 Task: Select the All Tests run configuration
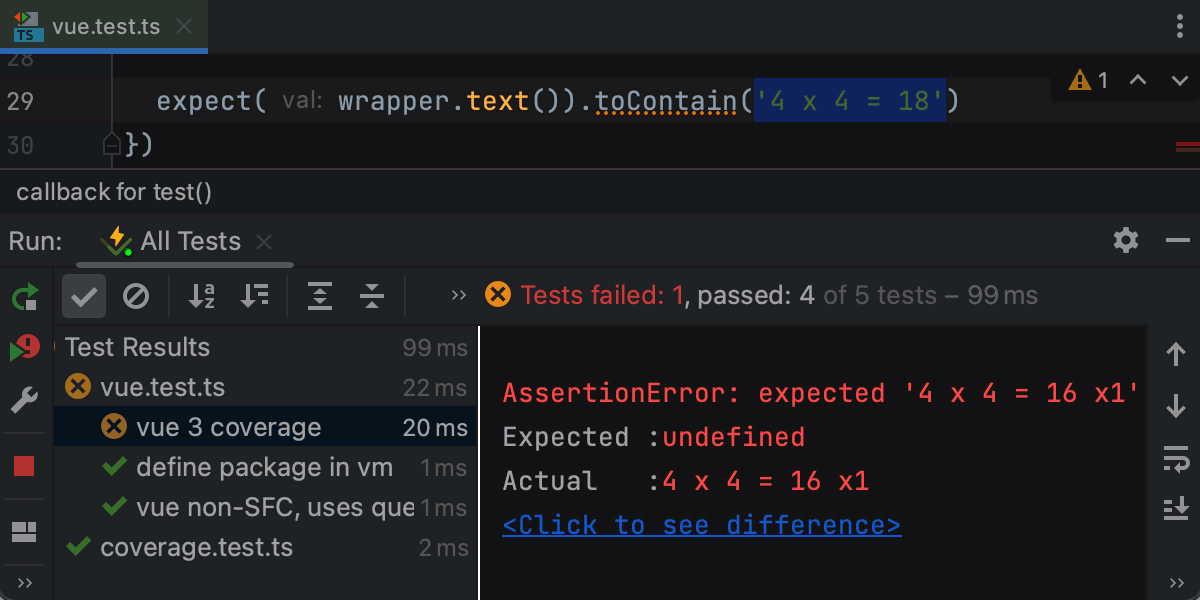point(190,240)
